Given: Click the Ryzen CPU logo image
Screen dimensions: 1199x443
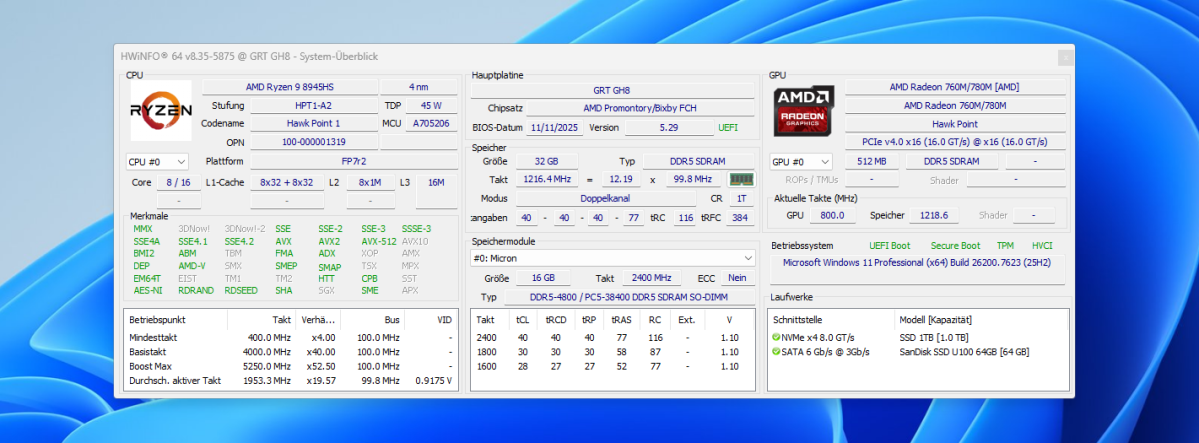Looking at the screenshot, I should tap(161, 111).
